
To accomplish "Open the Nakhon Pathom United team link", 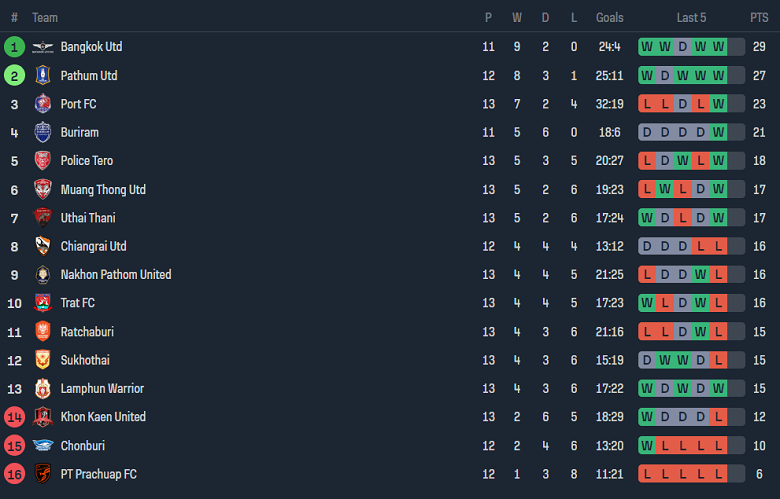I will coord(115,275).
